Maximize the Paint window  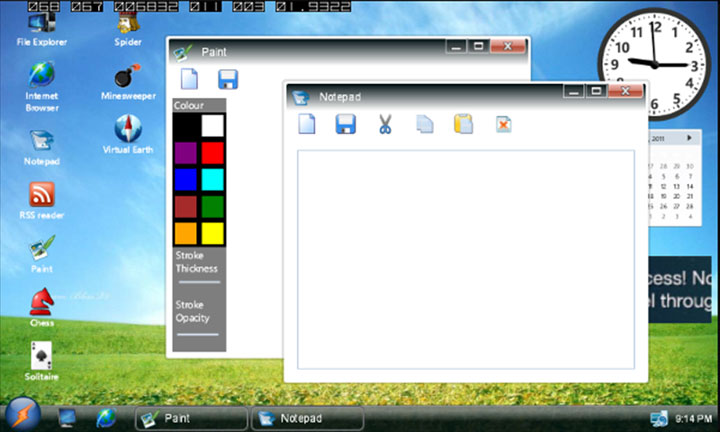(478, 46)
